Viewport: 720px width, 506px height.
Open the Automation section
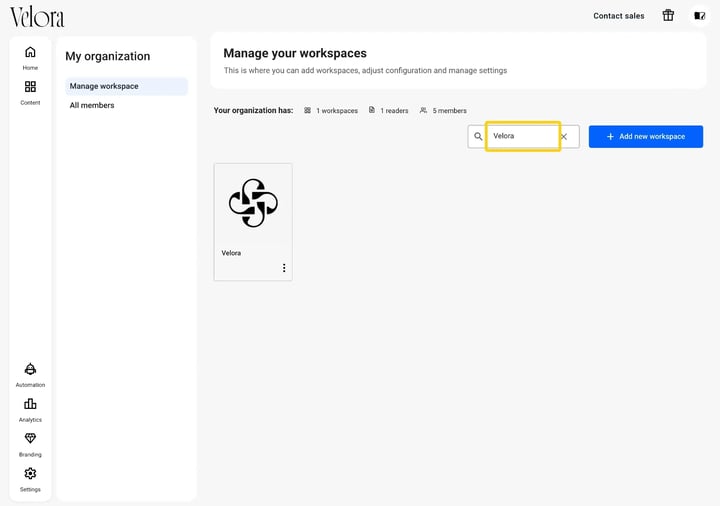point(30,375)
